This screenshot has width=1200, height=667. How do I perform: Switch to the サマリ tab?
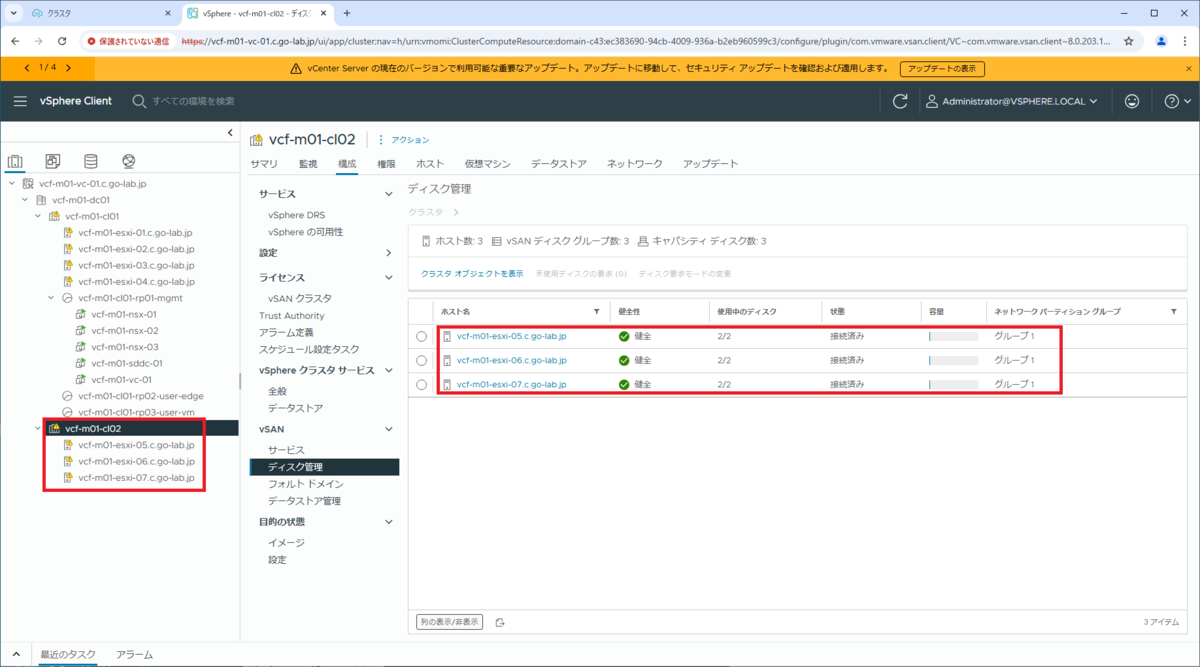pyautogui.click(x=264, y=163)
